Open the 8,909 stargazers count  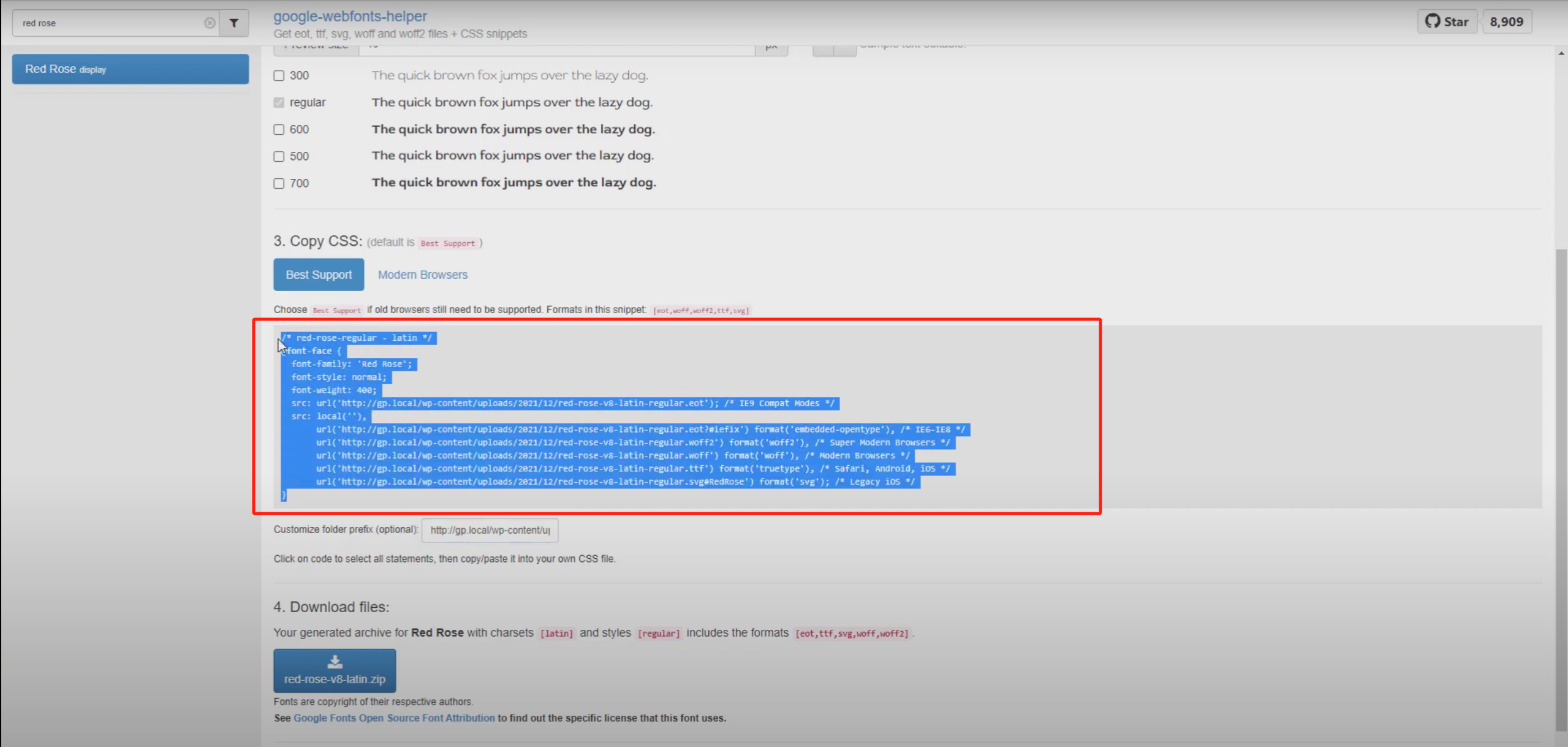coord(1506,22)
